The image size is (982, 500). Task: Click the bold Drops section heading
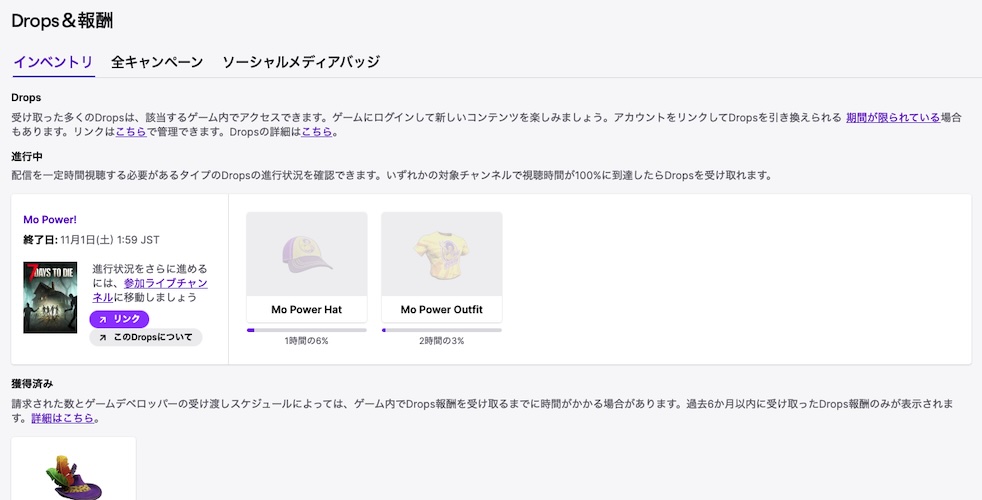(26, 98)
